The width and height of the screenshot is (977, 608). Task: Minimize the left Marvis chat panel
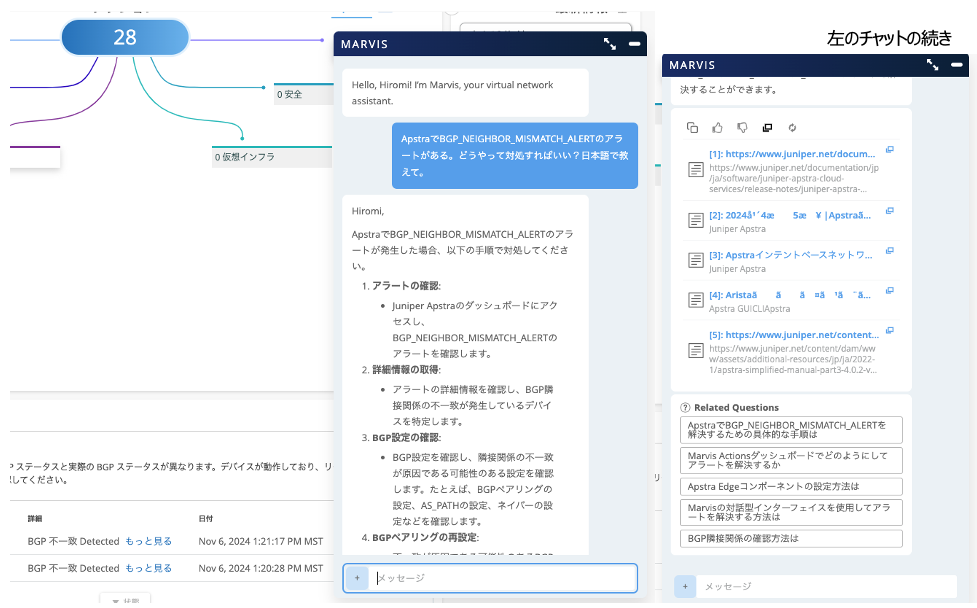point(634,44)
